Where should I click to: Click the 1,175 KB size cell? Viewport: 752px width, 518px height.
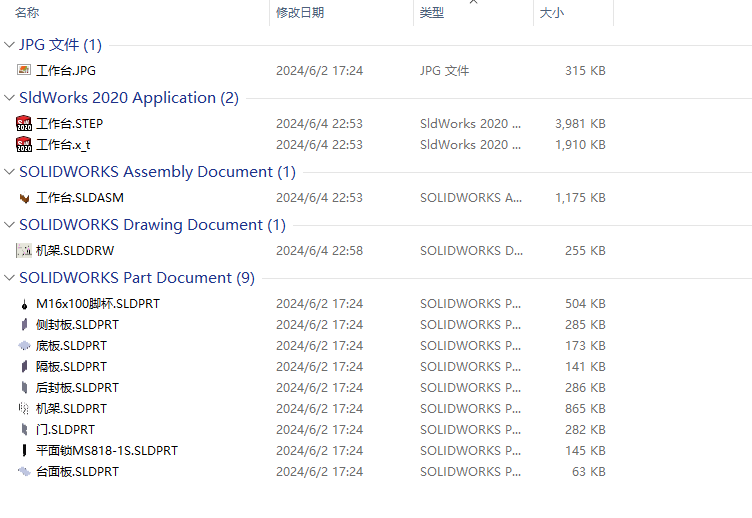[580, 198]
